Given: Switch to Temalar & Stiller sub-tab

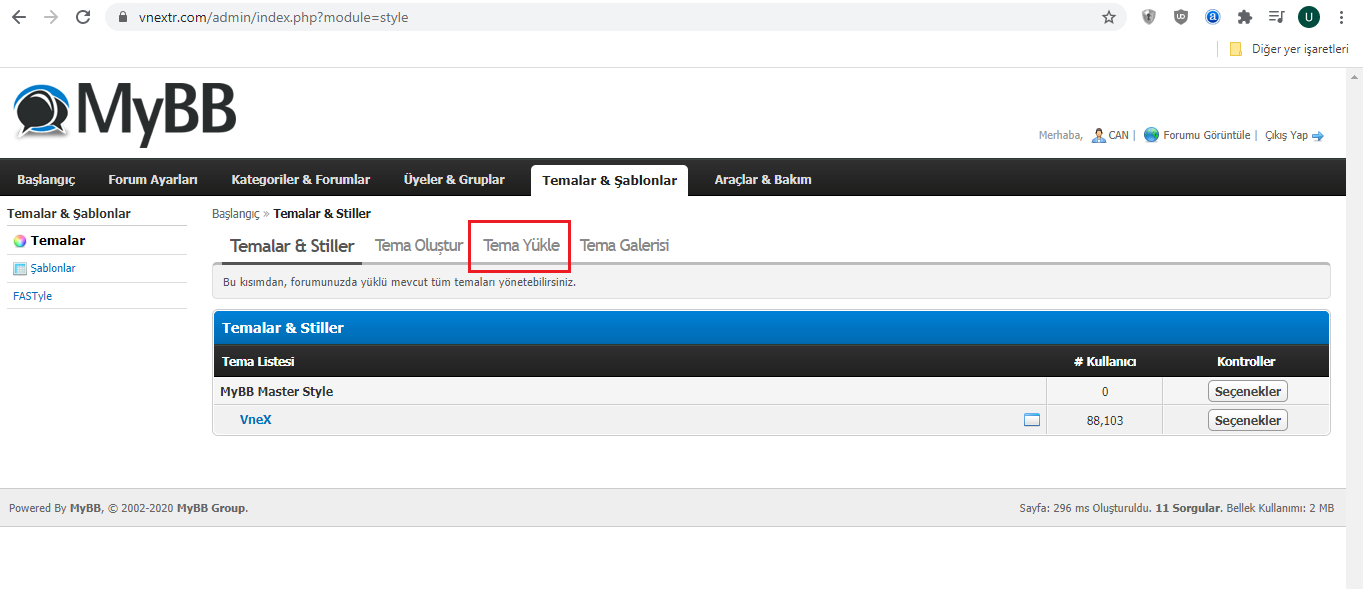Looking at the screenshot, I should pyautogui.click(x=292, y=246).
